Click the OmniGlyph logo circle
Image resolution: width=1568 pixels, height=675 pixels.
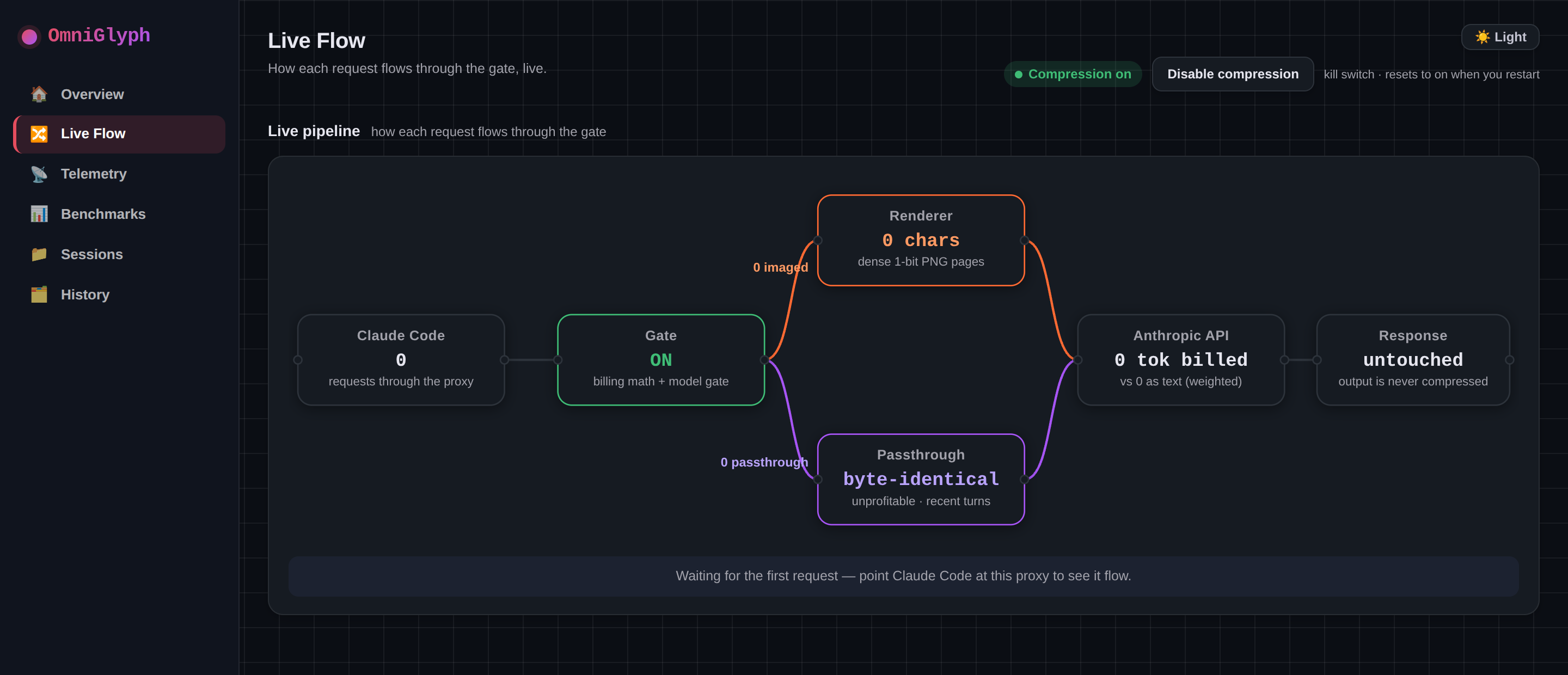pos(29,37)
